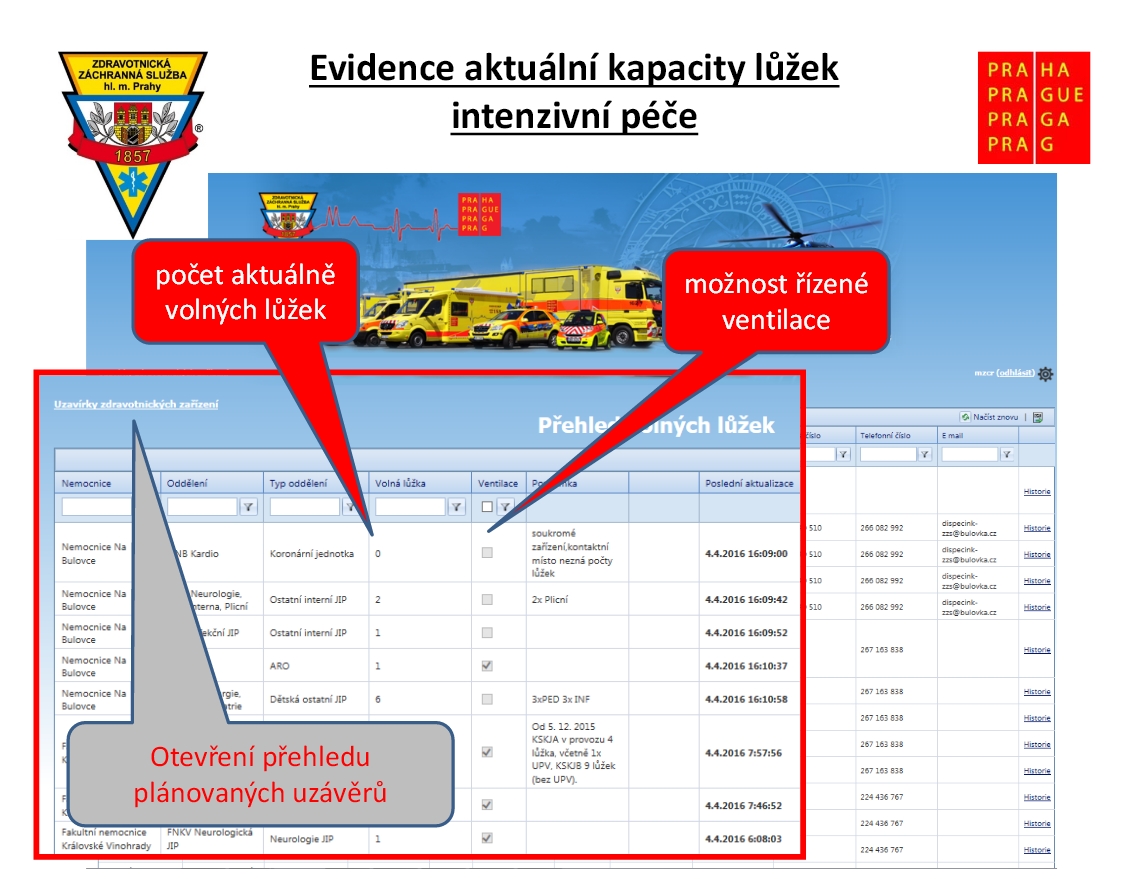Click the Volná lůžka filter text field

click(409, 507)
